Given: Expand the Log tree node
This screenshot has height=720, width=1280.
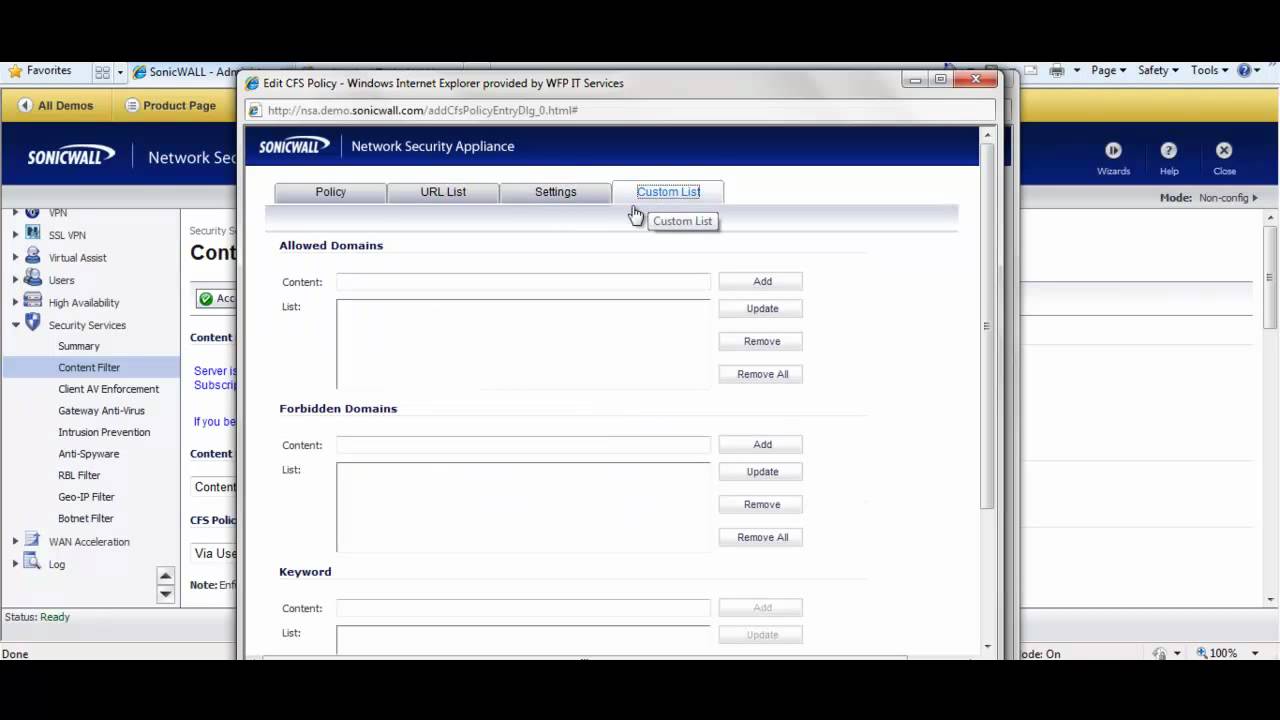Looking at the screenshot, I should 15,564.
